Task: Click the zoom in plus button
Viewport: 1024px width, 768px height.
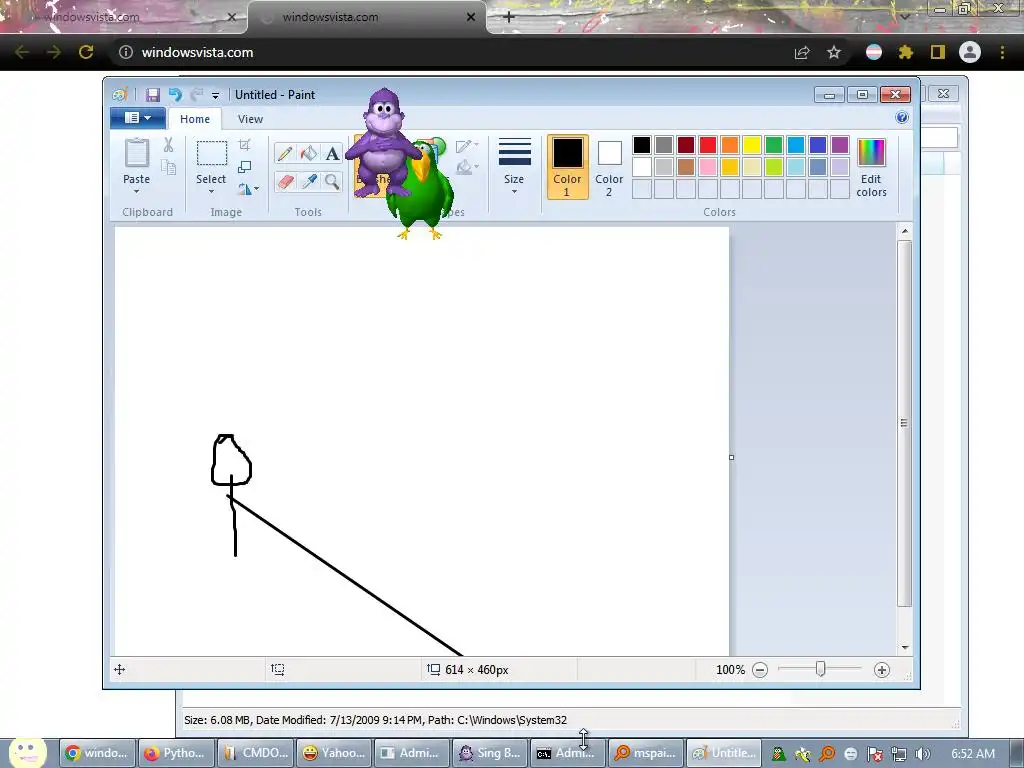Action: pos(881,670)
